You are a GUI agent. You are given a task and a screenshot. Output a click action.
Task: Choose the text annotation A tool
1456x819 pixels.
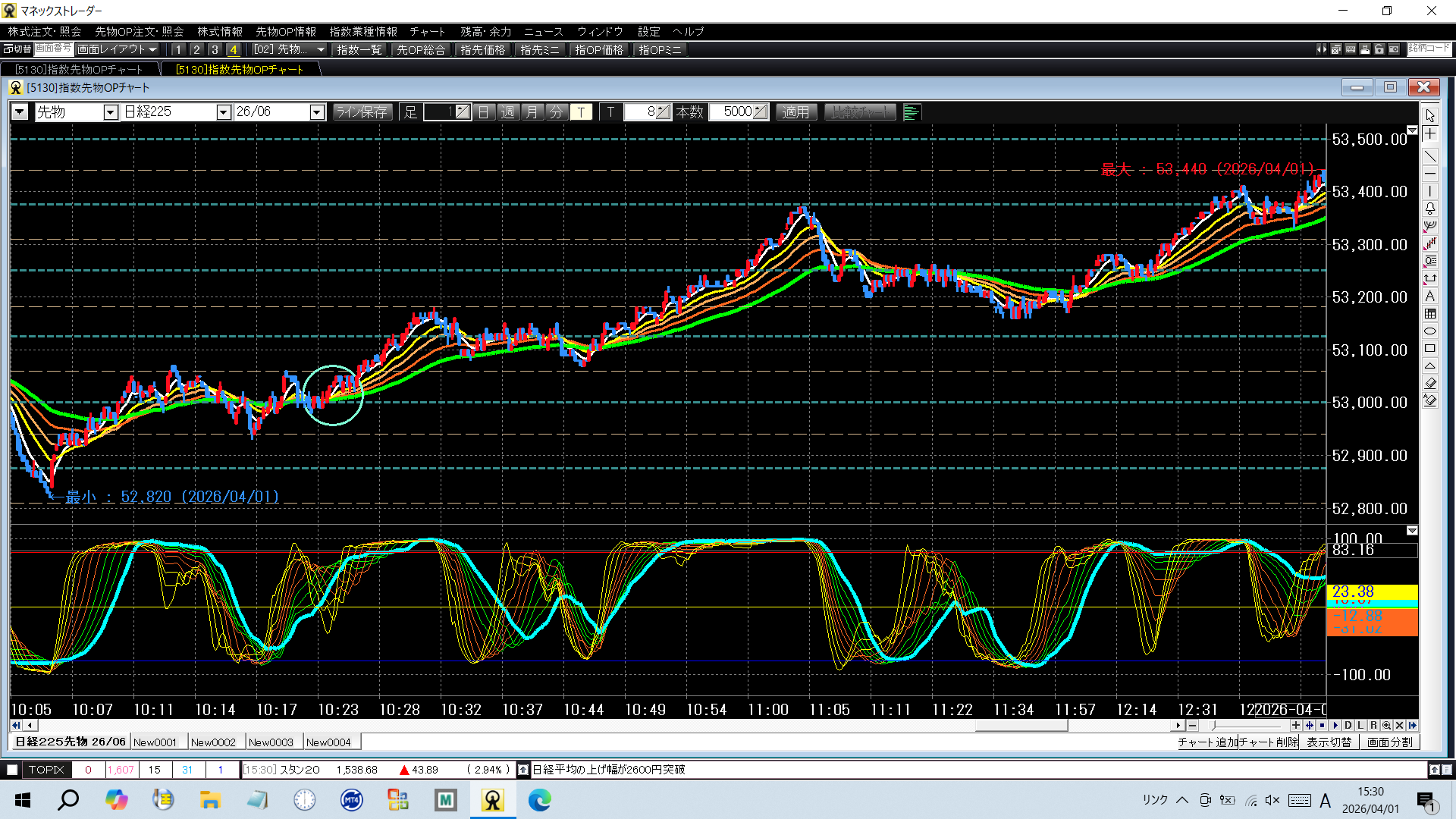point(1429,297)
